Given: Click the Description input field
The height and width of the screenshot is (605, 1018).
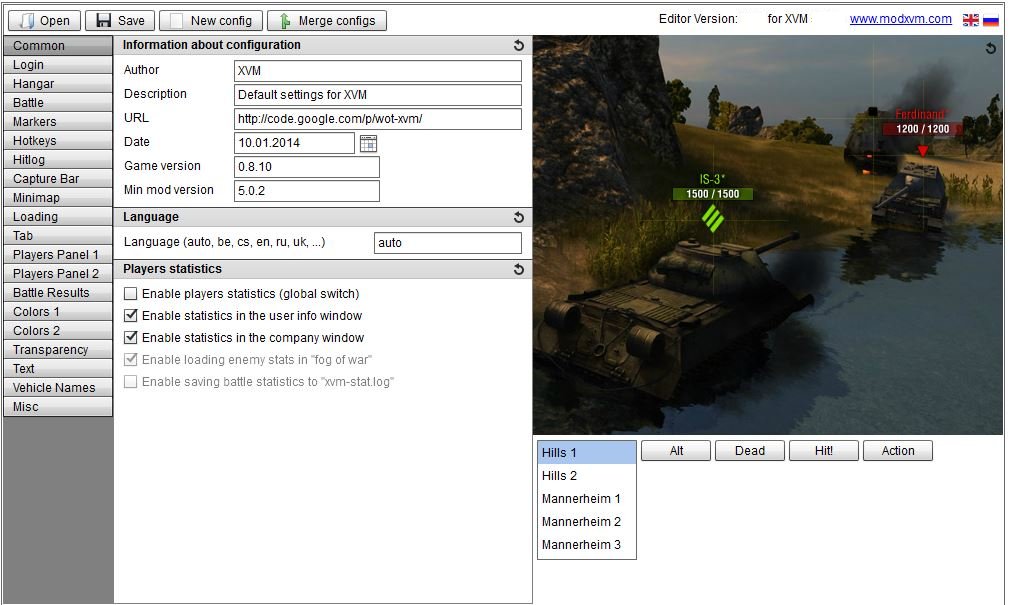Looking at the screenshot, I should tap(377, 95).
